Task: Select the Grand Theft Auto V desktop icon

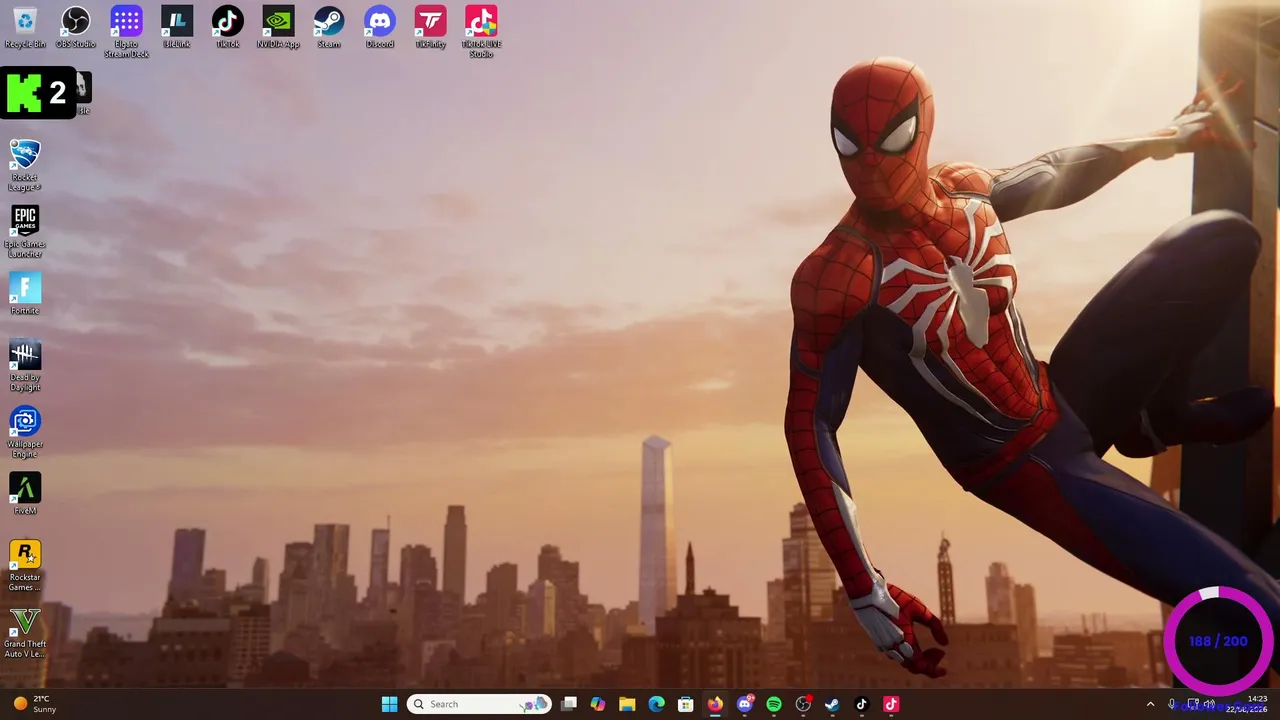Action: point(25,633)
